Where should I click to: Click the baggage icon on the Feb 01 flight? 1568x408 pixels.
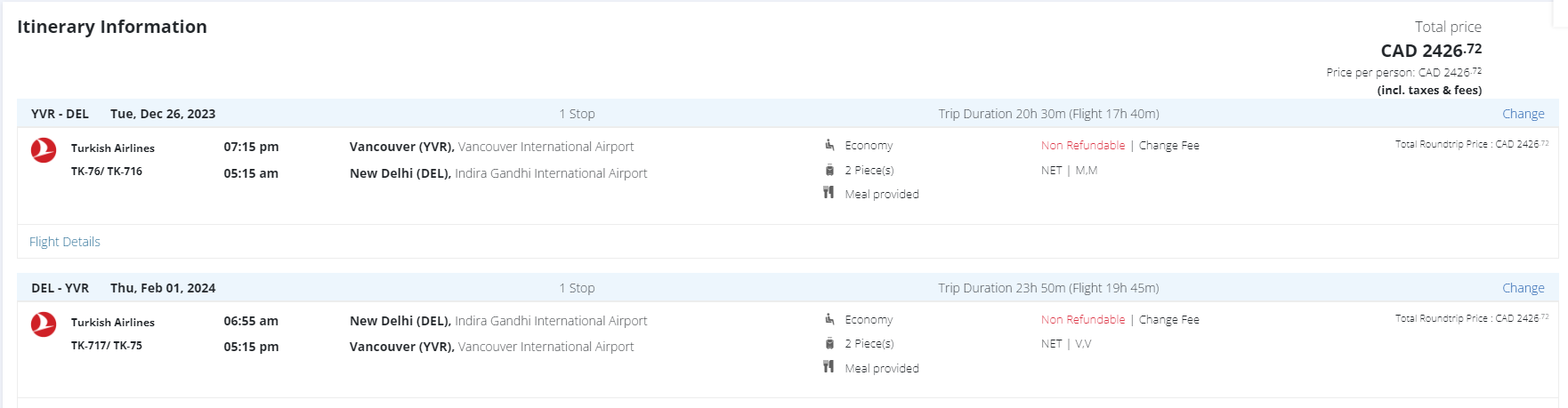pyautogui.click(x=829, y=343)
